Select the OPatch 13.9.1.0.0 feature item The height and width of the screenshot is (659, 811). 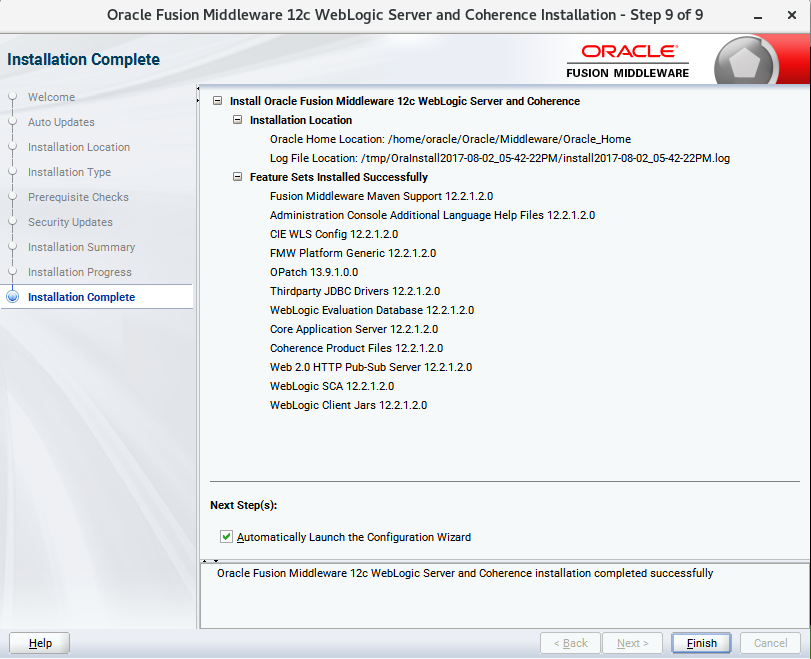[x=313, y=272]
